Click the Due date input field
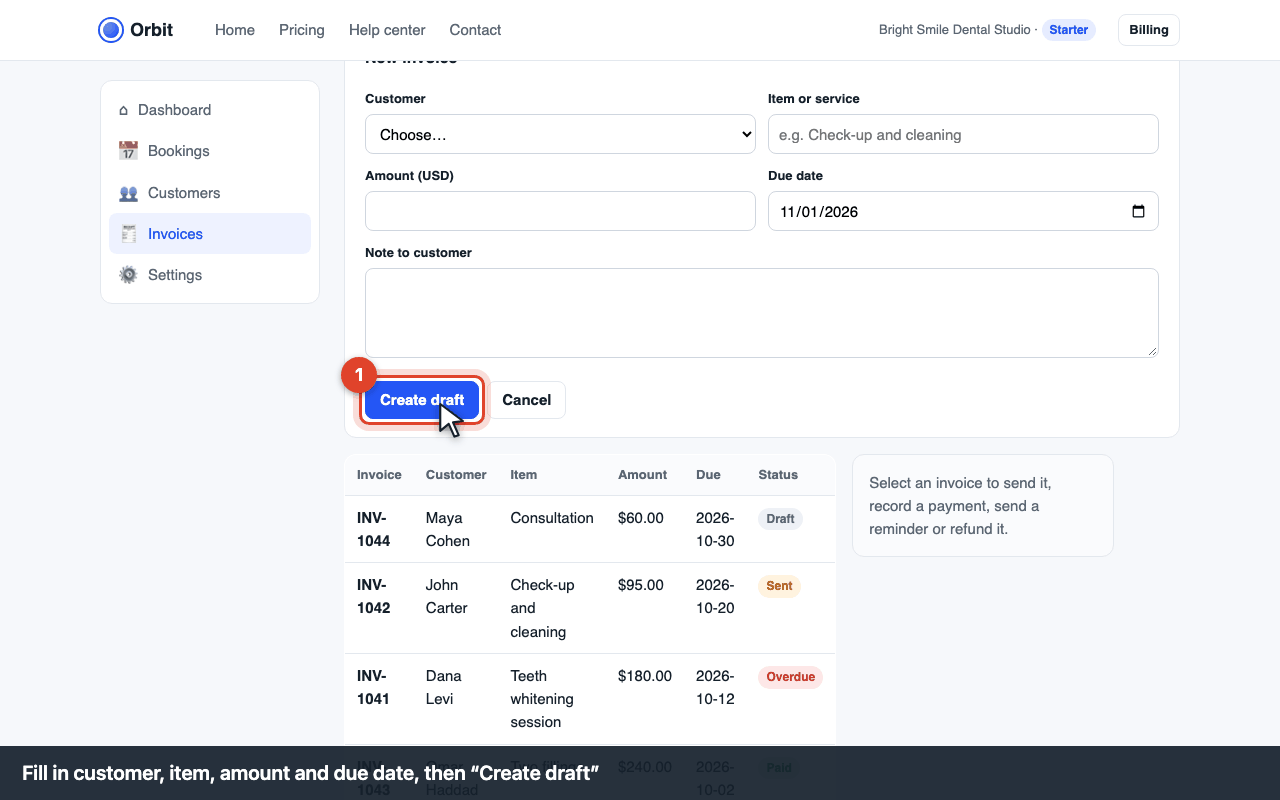Screen dimensions: 1280x800 tap(963, 211)
